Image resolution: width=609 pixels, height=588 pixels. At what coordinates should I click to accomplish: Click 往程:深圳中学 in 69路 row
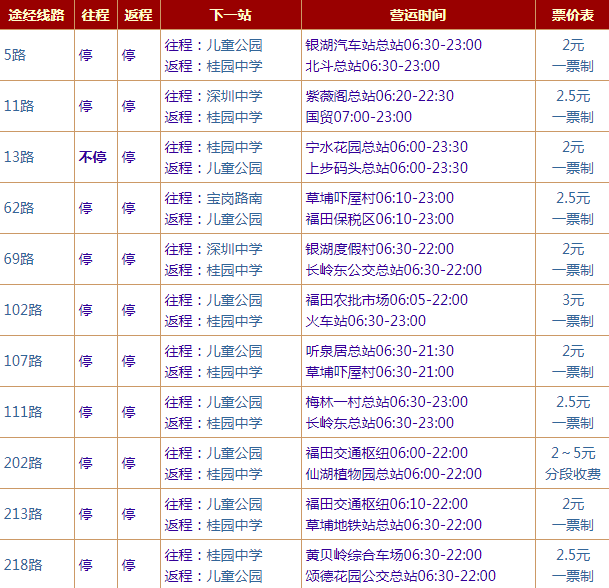(213, 249)
